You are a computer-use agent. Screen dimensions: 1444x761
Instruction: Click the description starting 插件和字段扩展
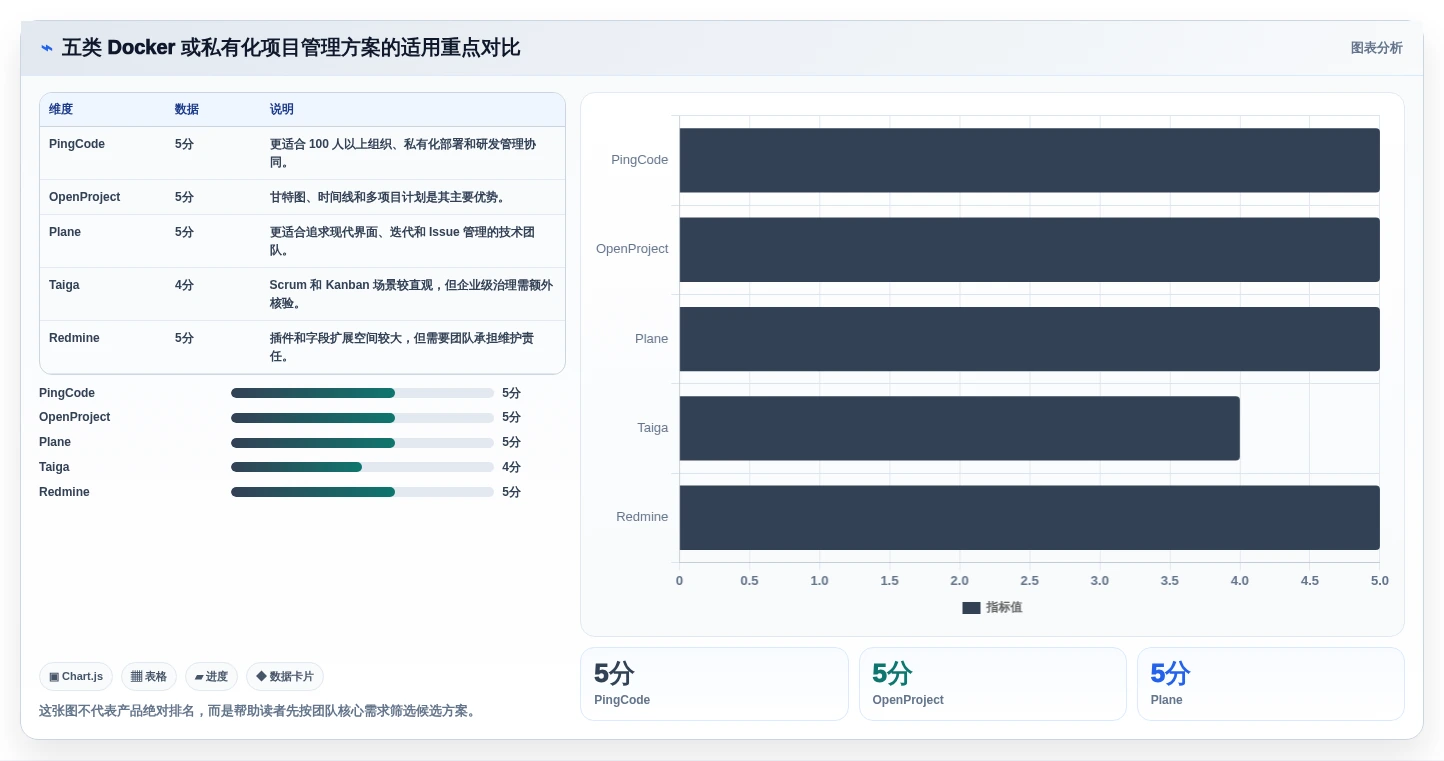pos(402,347)
